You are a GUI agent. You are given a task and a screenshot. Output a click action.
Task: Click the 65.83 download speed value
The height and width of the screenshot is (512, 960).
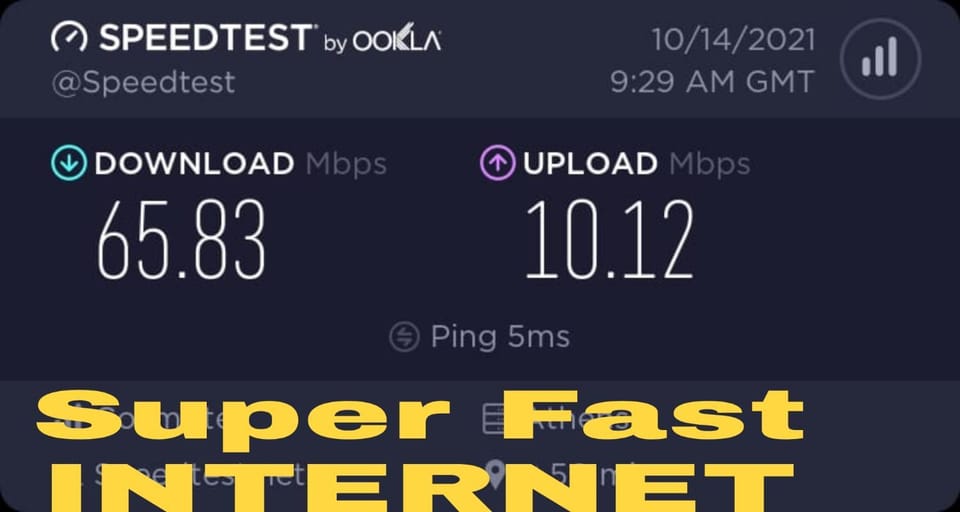click(181, 240)
